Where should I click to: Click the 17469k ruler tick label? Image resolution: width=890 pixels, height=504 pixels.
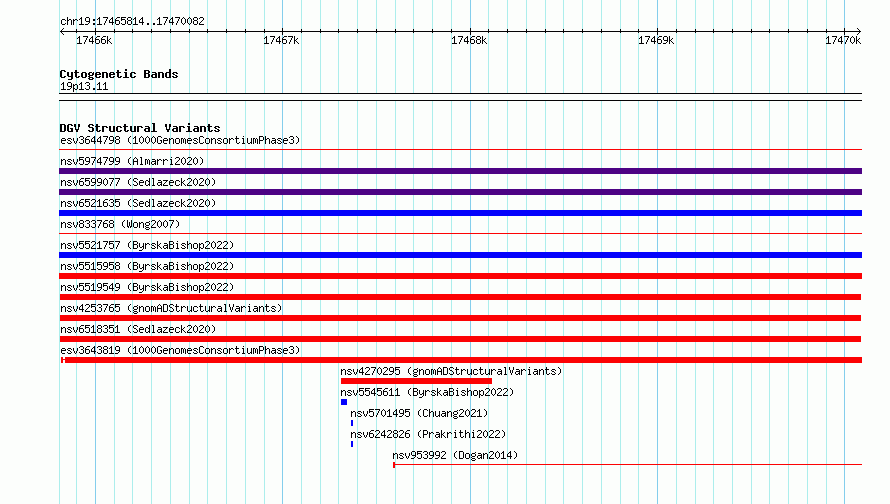(656, 40)
